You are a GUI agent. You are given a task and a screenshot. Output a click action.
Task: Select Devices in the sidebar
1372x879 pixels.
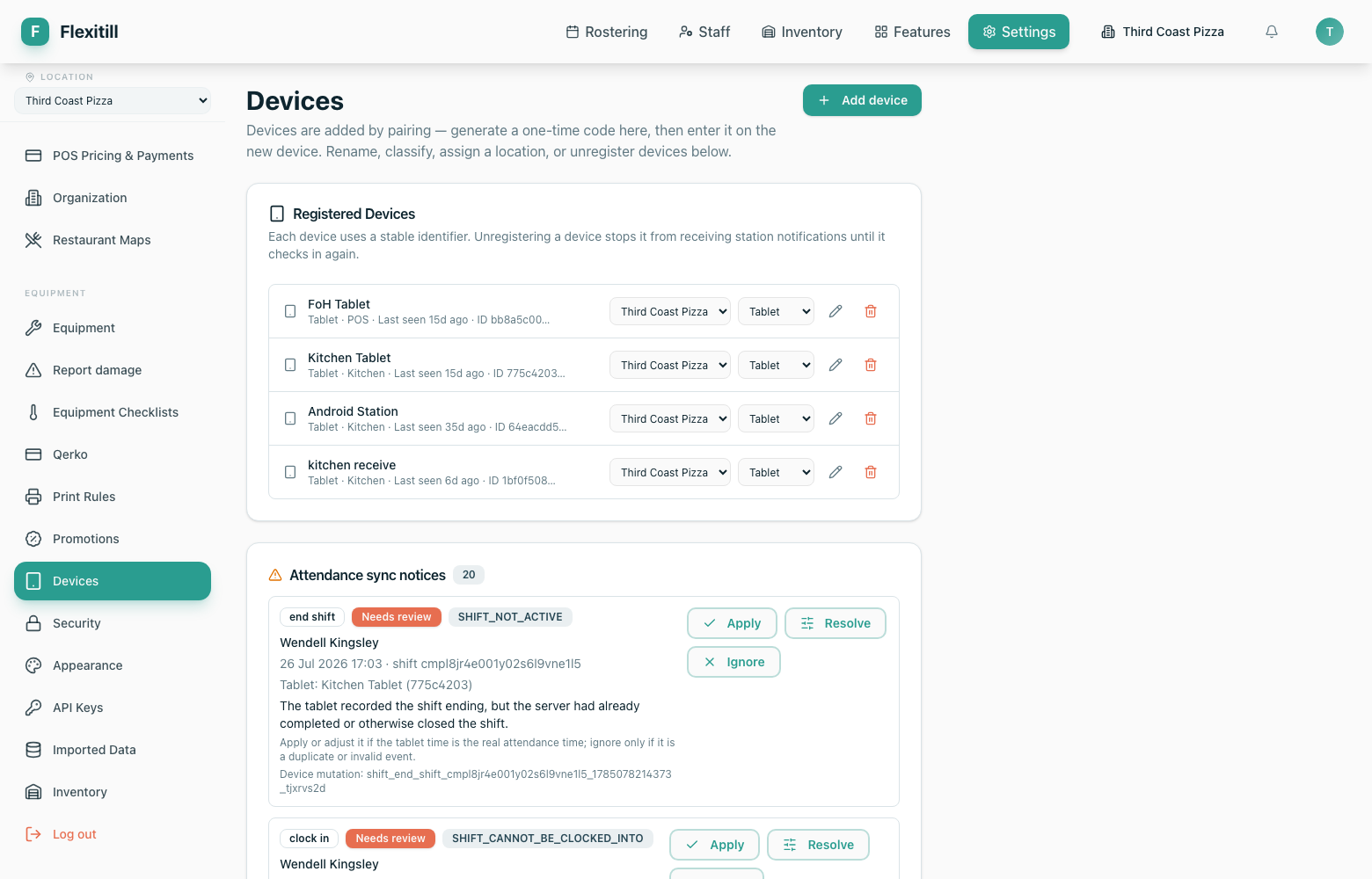(x=113, y=581)
